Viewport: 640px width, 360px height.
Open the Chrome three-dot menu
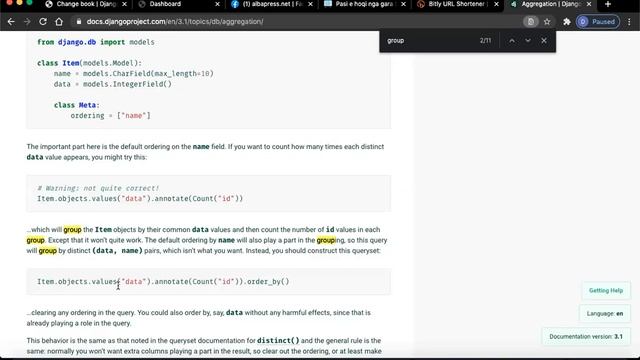point(629,22)
